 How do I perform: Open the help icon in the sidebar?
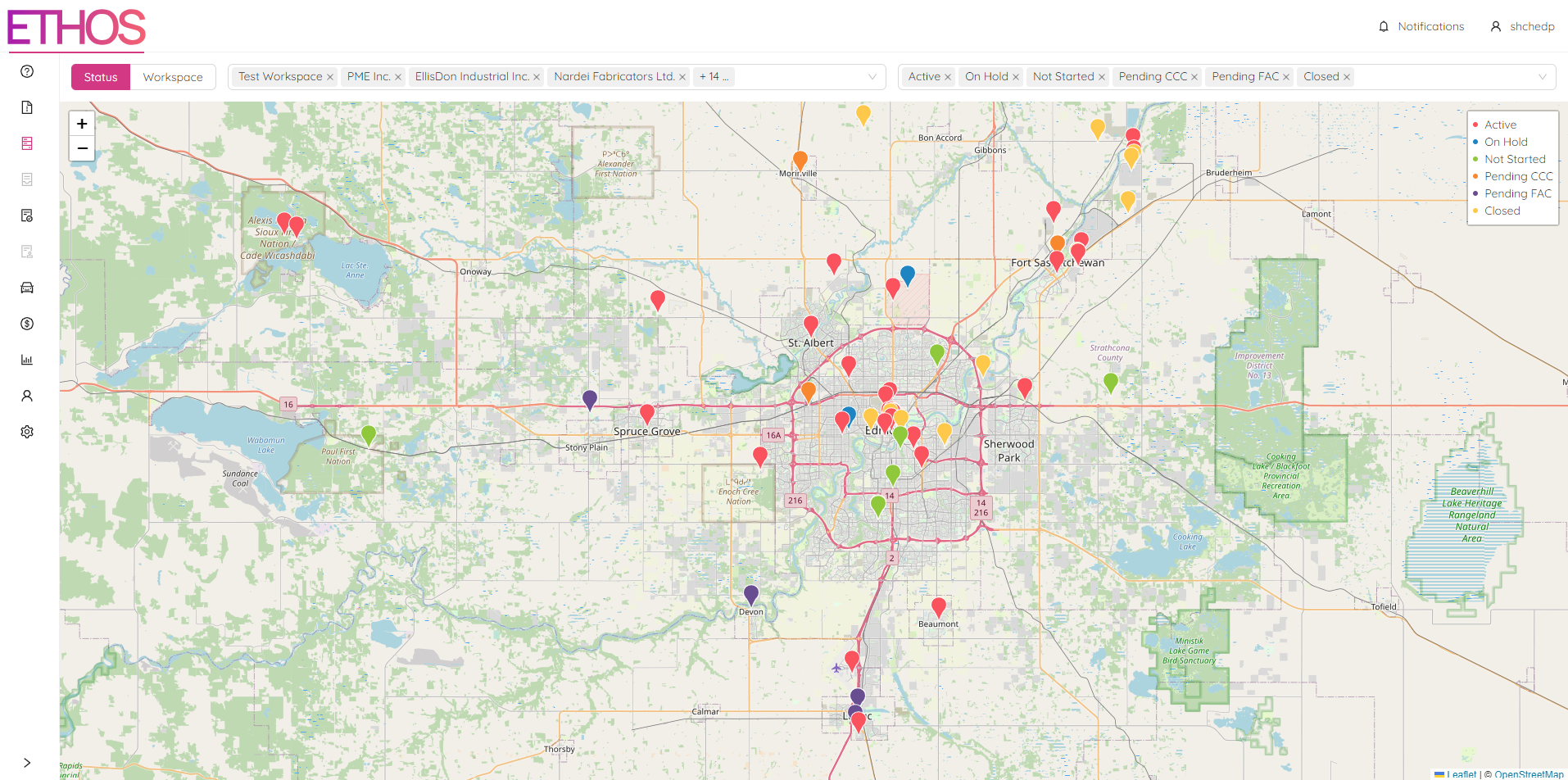tap(26, 71)
